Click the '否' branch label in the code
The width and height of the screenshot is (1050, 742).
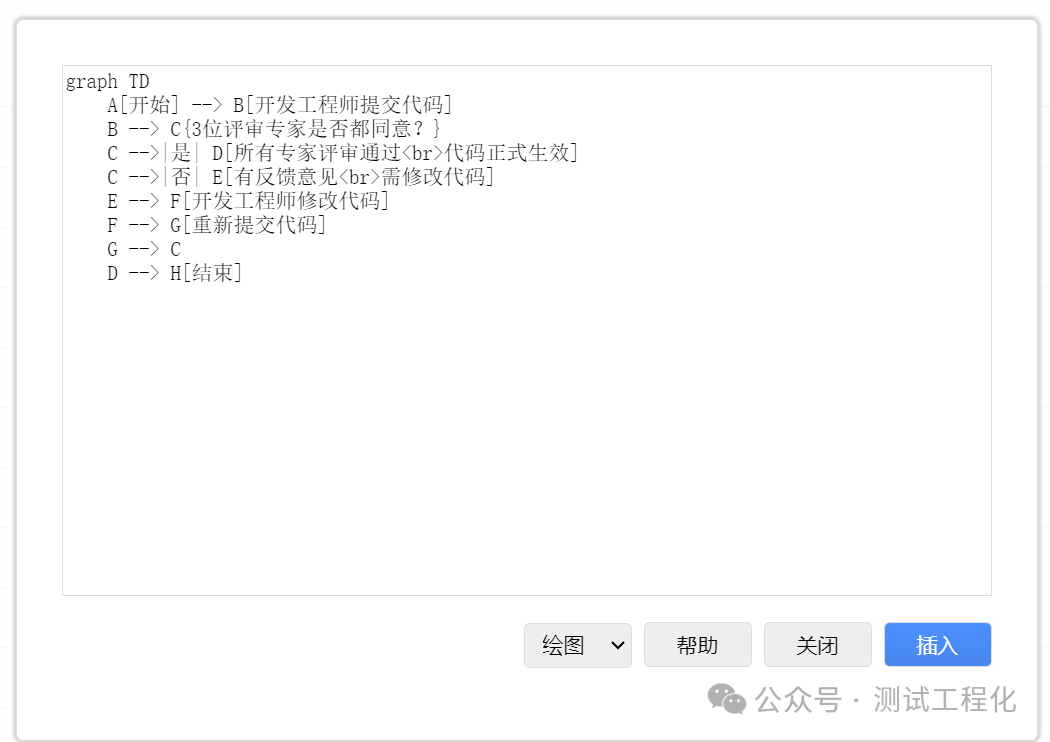(181, 177)
